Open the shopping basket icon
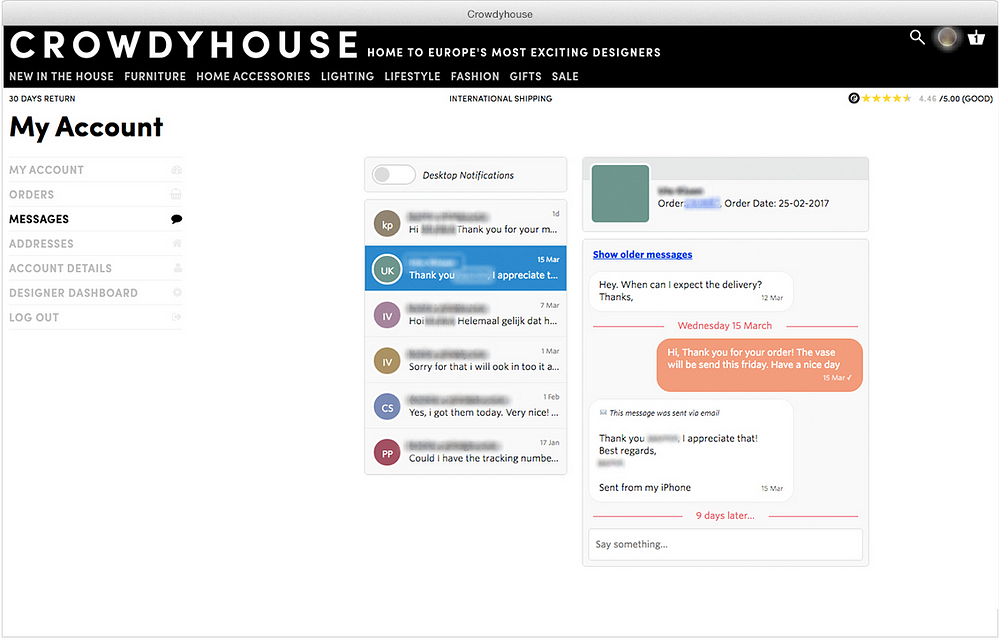 pos(976,38)
